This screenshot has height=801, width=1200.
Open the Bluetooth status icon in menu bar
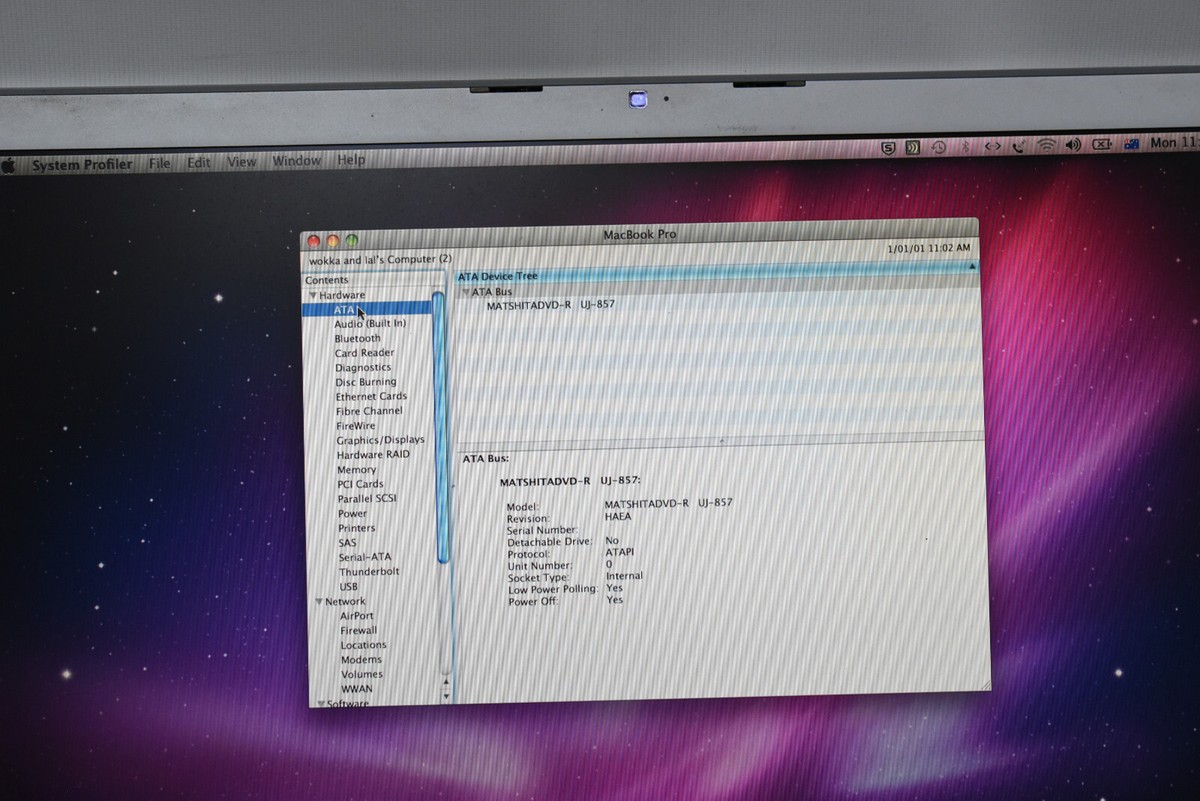point(965,146)
